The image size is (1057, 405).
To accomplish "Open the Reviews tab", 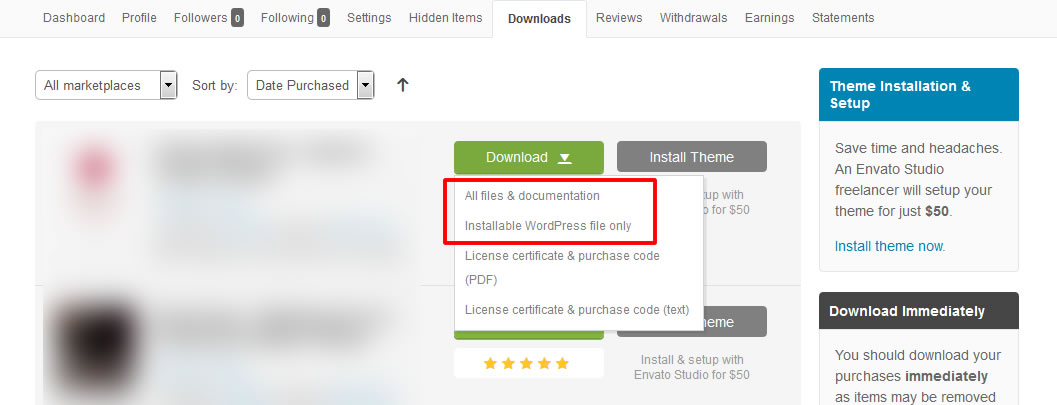I will (x=620, y=18).
